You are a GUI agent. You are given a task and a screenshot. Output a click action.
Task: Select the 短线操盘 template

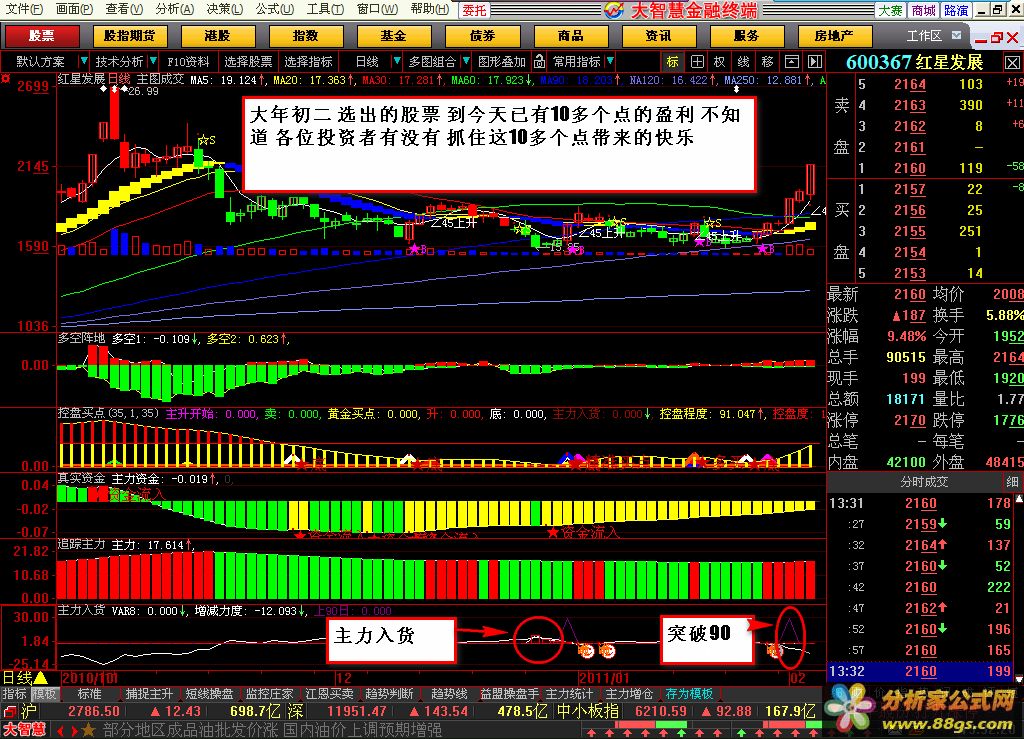point(209,694)
